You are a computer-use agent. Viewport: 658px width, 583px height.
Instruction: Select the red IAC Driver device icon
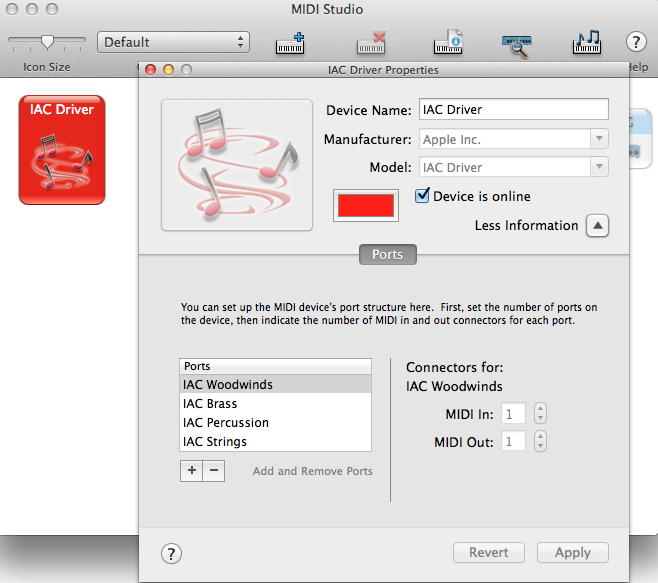point(62,150)
